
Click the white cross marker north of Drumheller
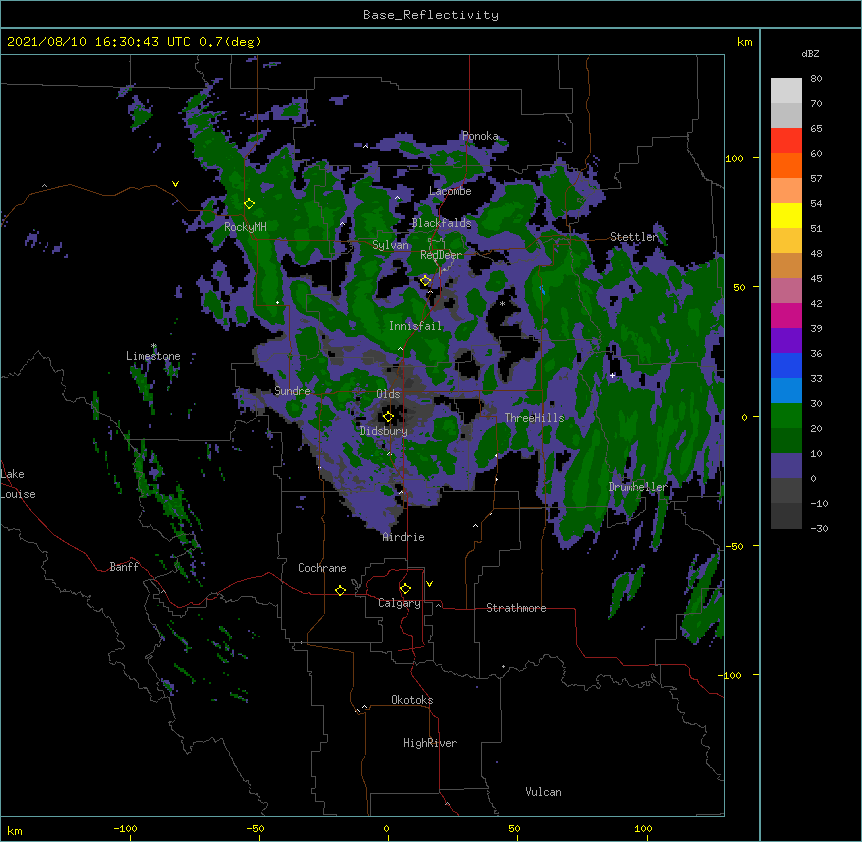pyautogui.click(x=612, y=375)
